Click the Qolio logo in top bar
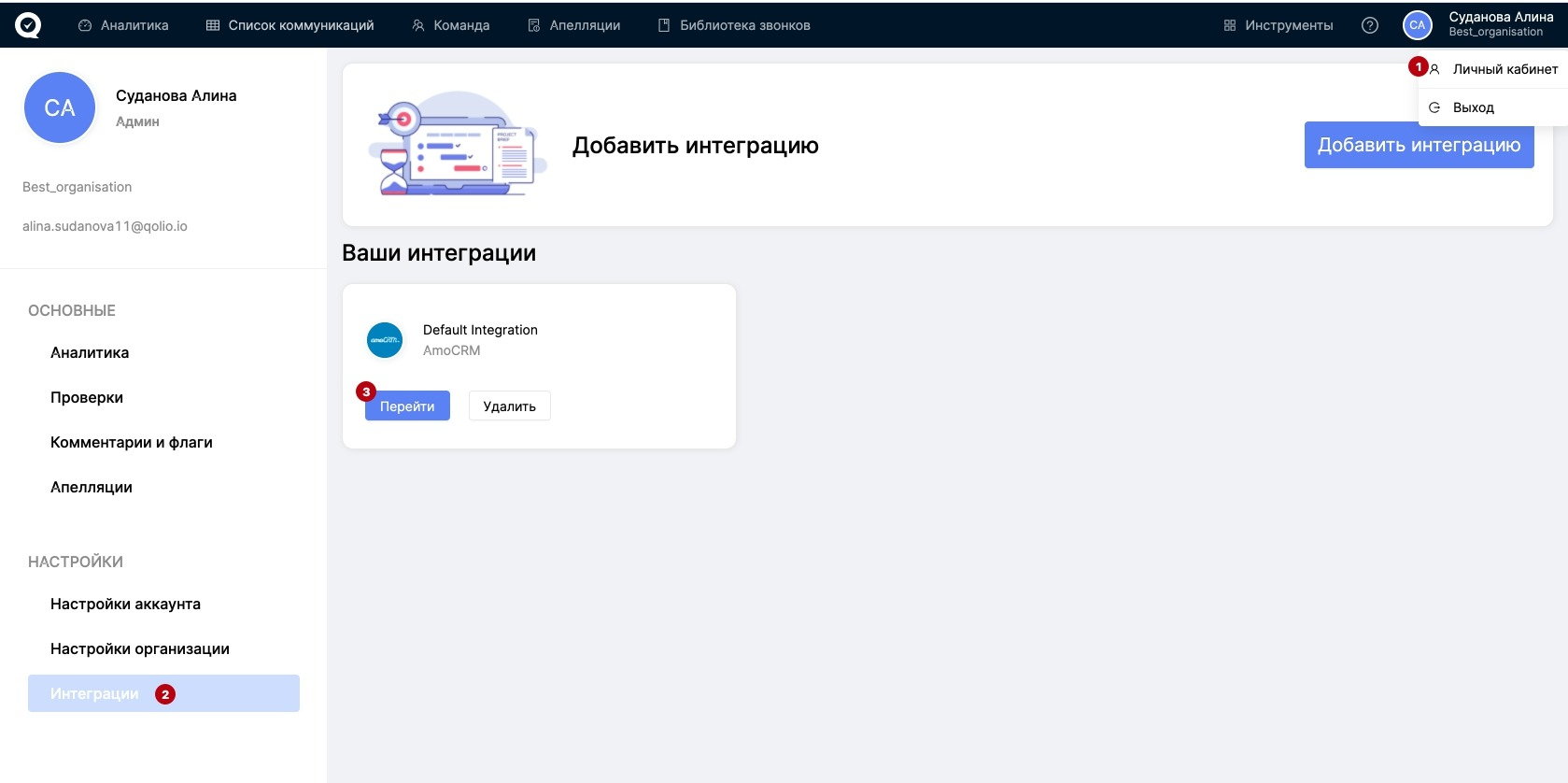The height and width of the screenshot is (783, 1568). coord(28,25)
